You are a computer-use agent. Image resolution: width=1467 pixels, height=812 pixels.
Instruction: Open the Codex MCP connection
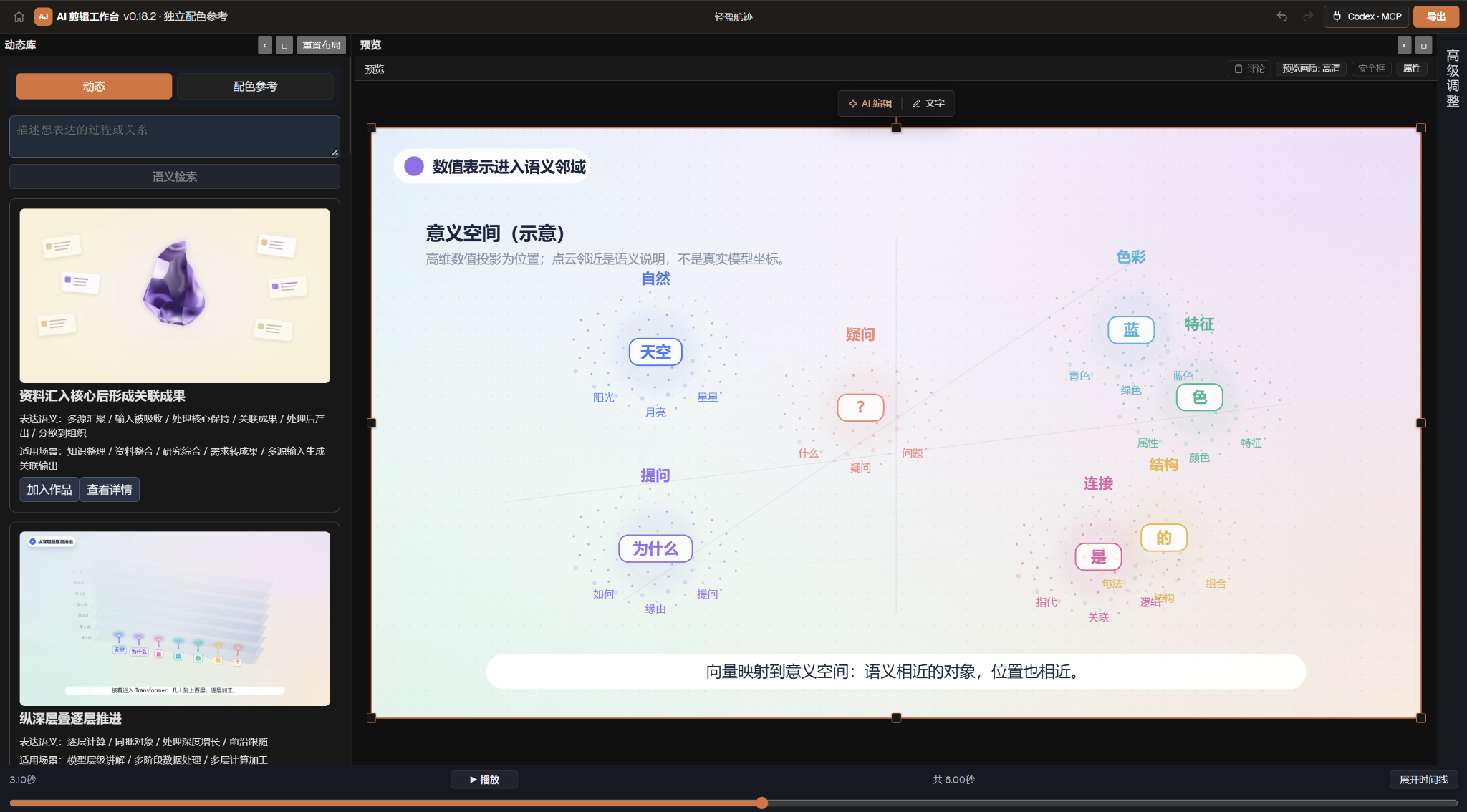(x=1366, y=16)
